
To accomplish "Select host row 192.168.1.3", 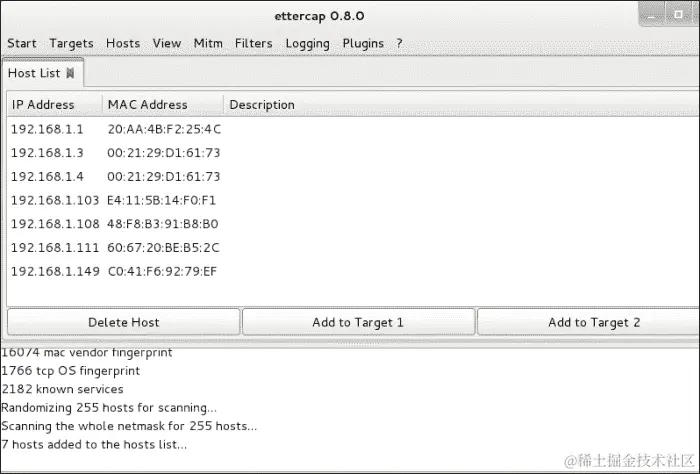I will (x=353, y=153).
